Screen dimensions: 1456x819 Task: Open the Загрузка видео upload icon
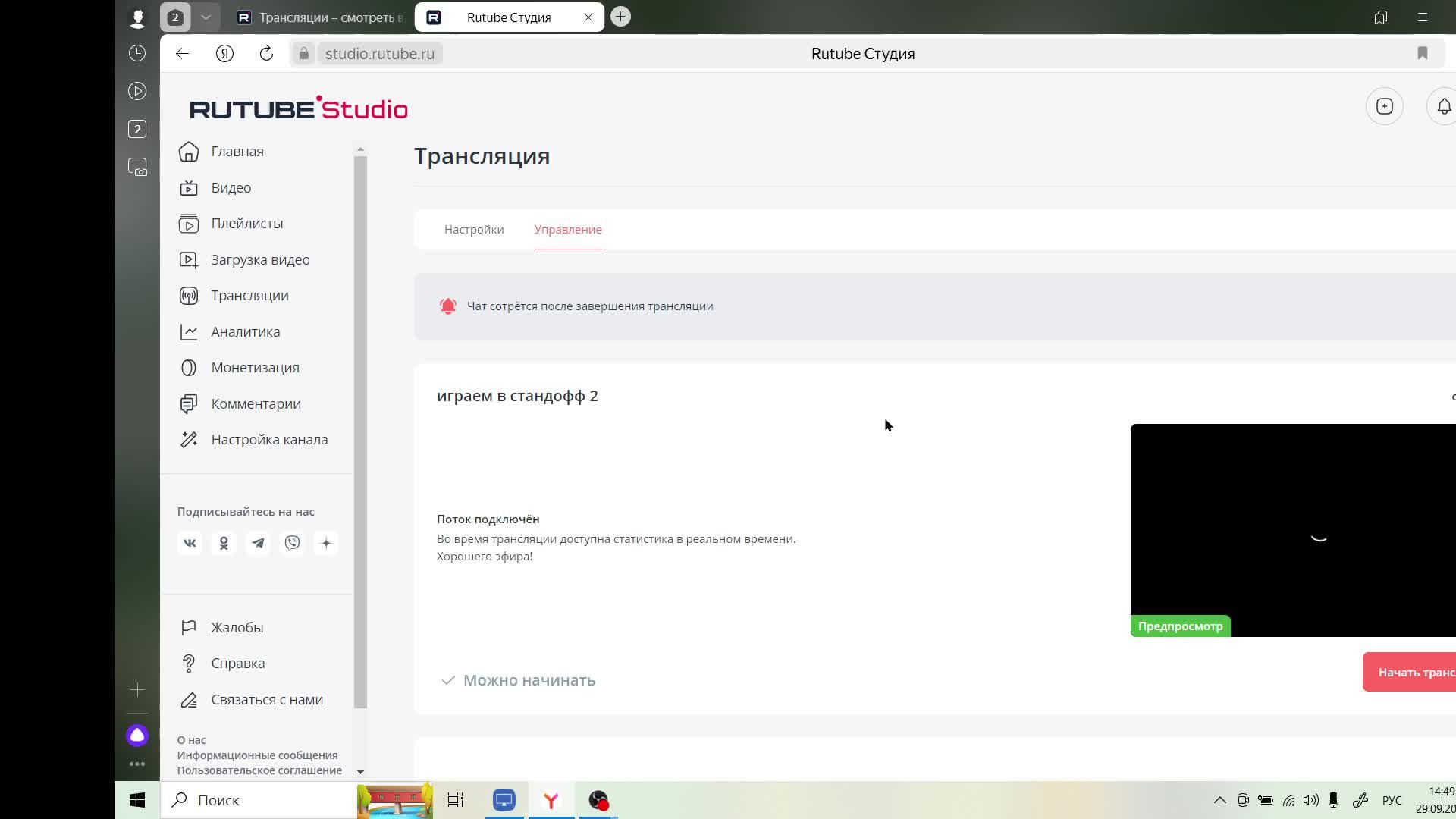tap(189, 260)
